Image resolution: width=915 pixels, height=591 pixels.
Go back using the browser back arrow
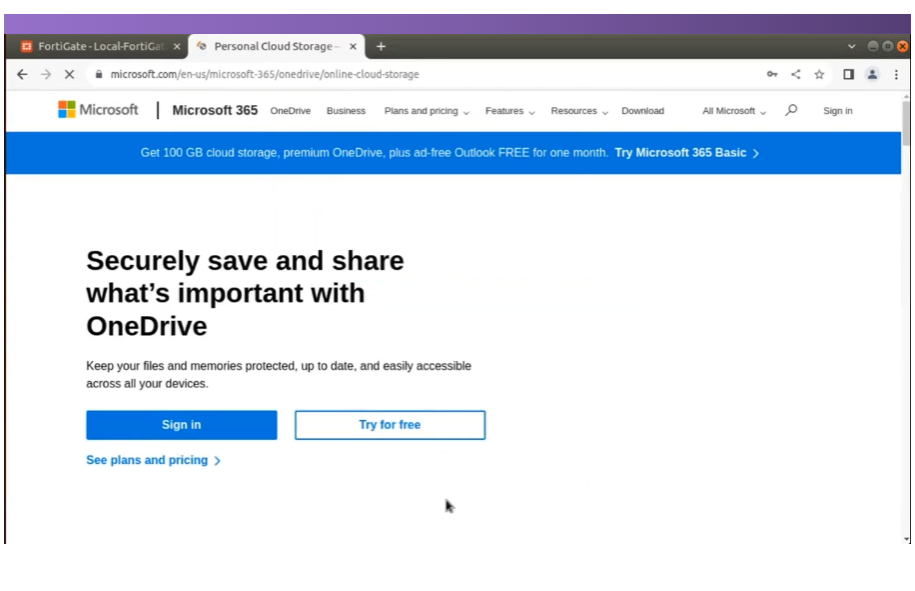click(22, 75)
